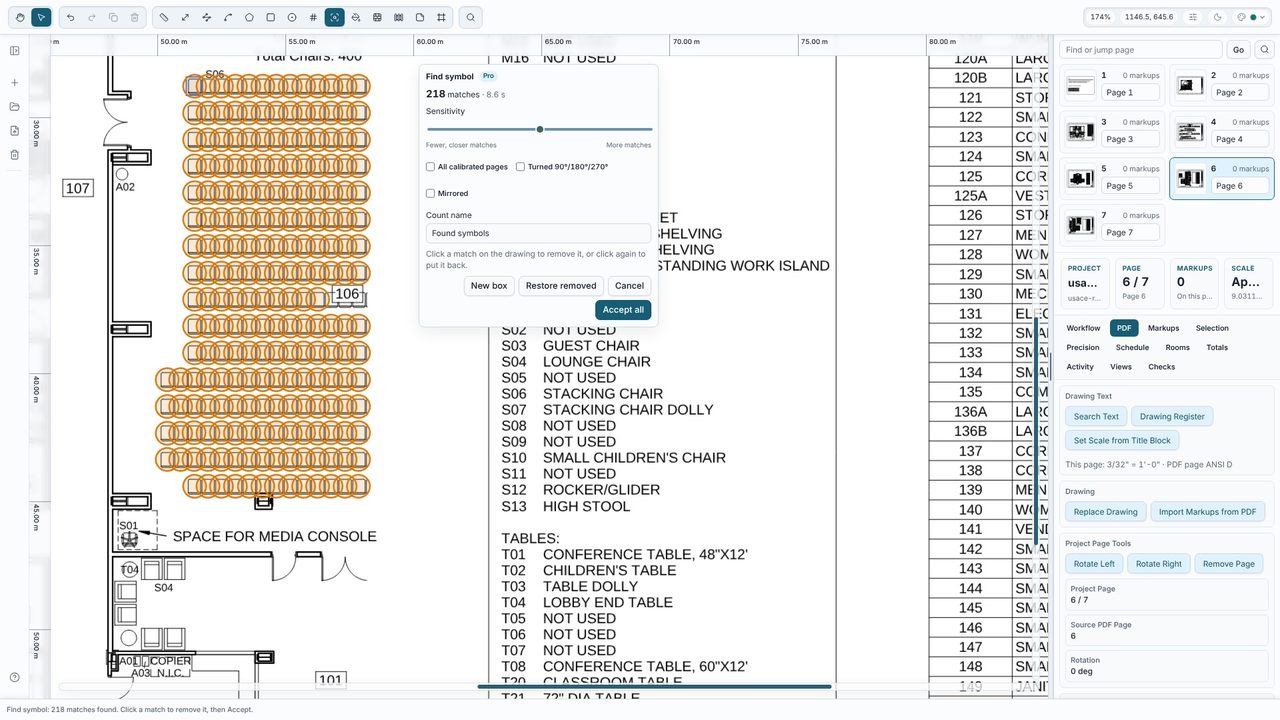Switch to the Markups tab
Viewport: 1280px width, 720px height.
(x=1163, y=328)
